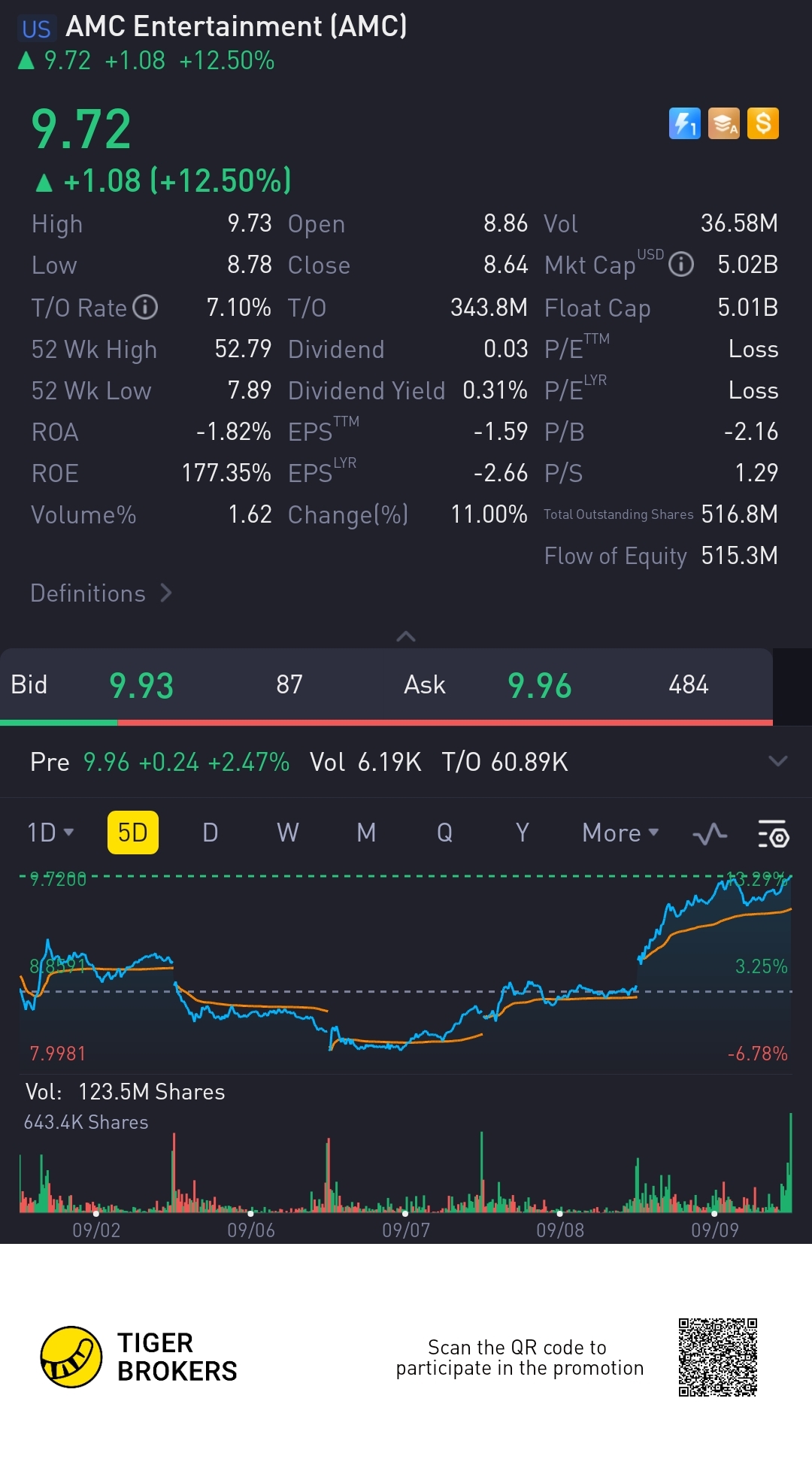Collapse the stock details panel

pos(406,637)
